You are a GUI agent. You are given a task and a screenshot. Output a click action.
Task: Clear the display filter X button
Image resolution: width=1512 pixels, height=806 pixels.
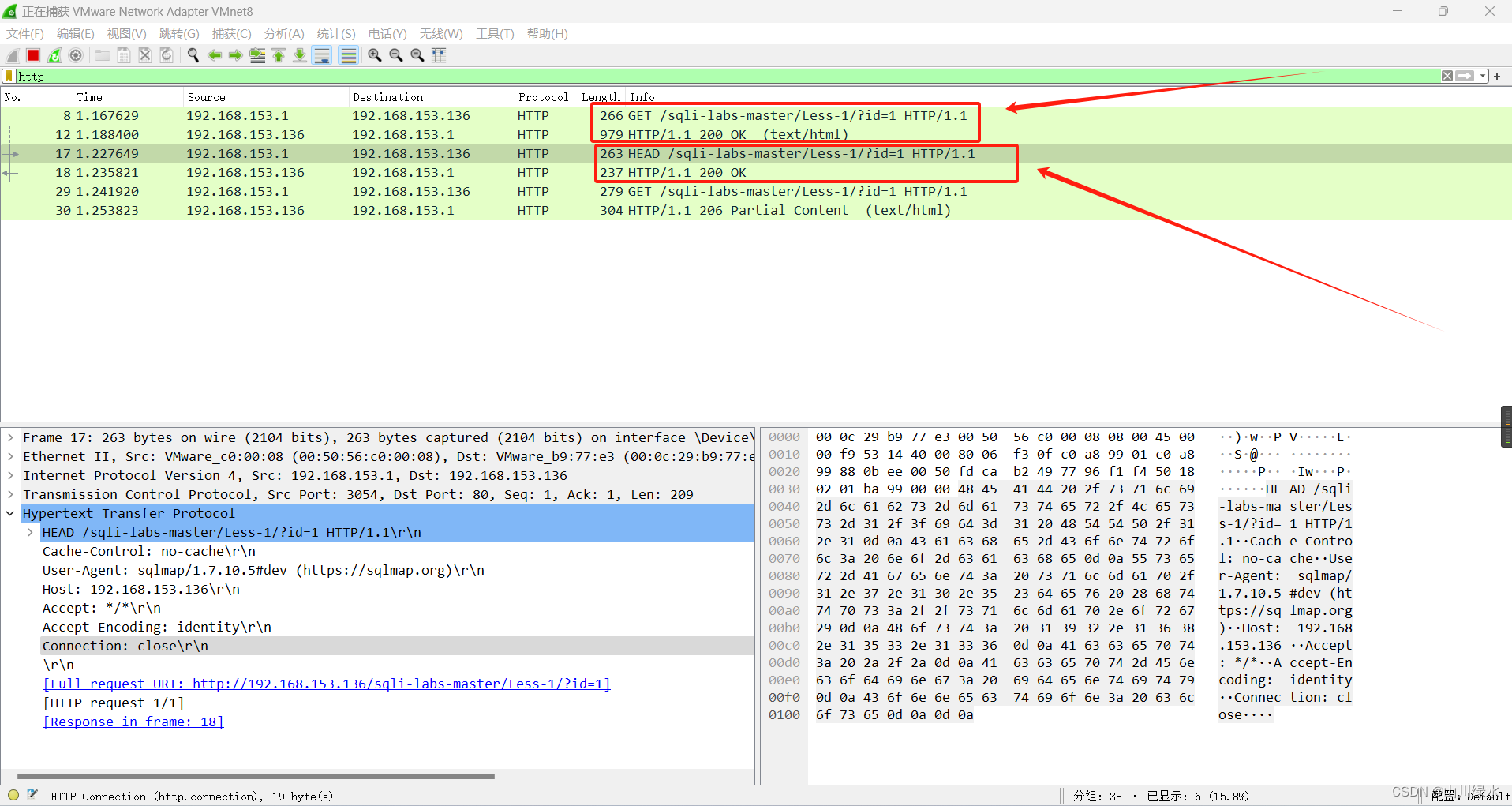tap(1447, 76)
